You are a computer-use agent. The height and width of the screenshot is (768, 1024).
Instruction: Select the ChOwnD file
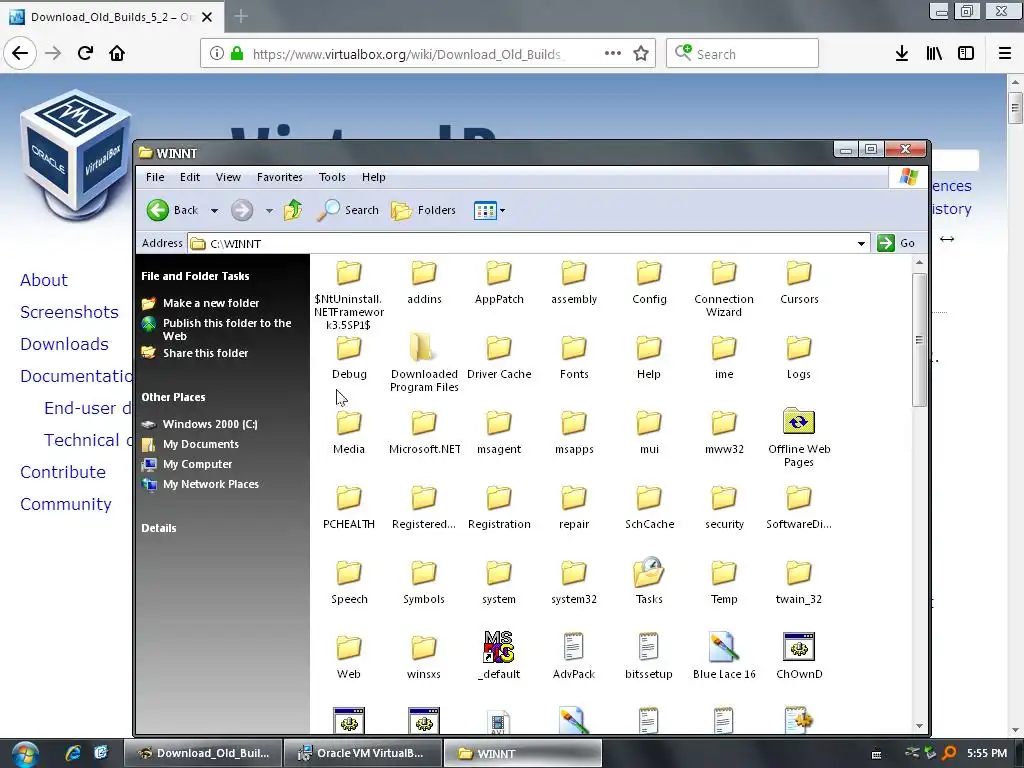(x=799, y=656)
